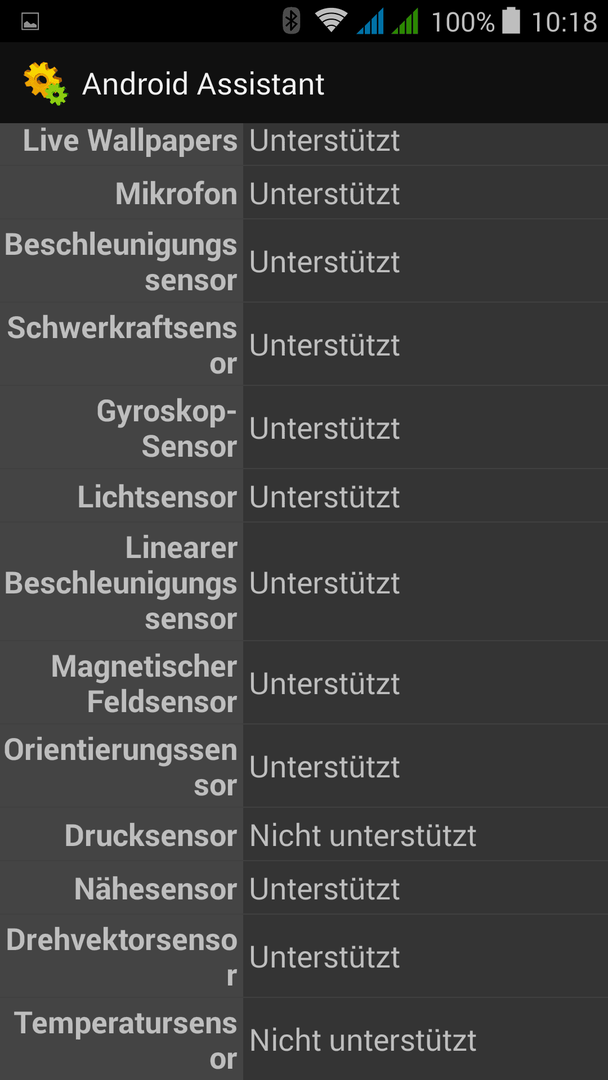Select the Mikrofon row
608x1080 pixels.
[x=304, y=194]
